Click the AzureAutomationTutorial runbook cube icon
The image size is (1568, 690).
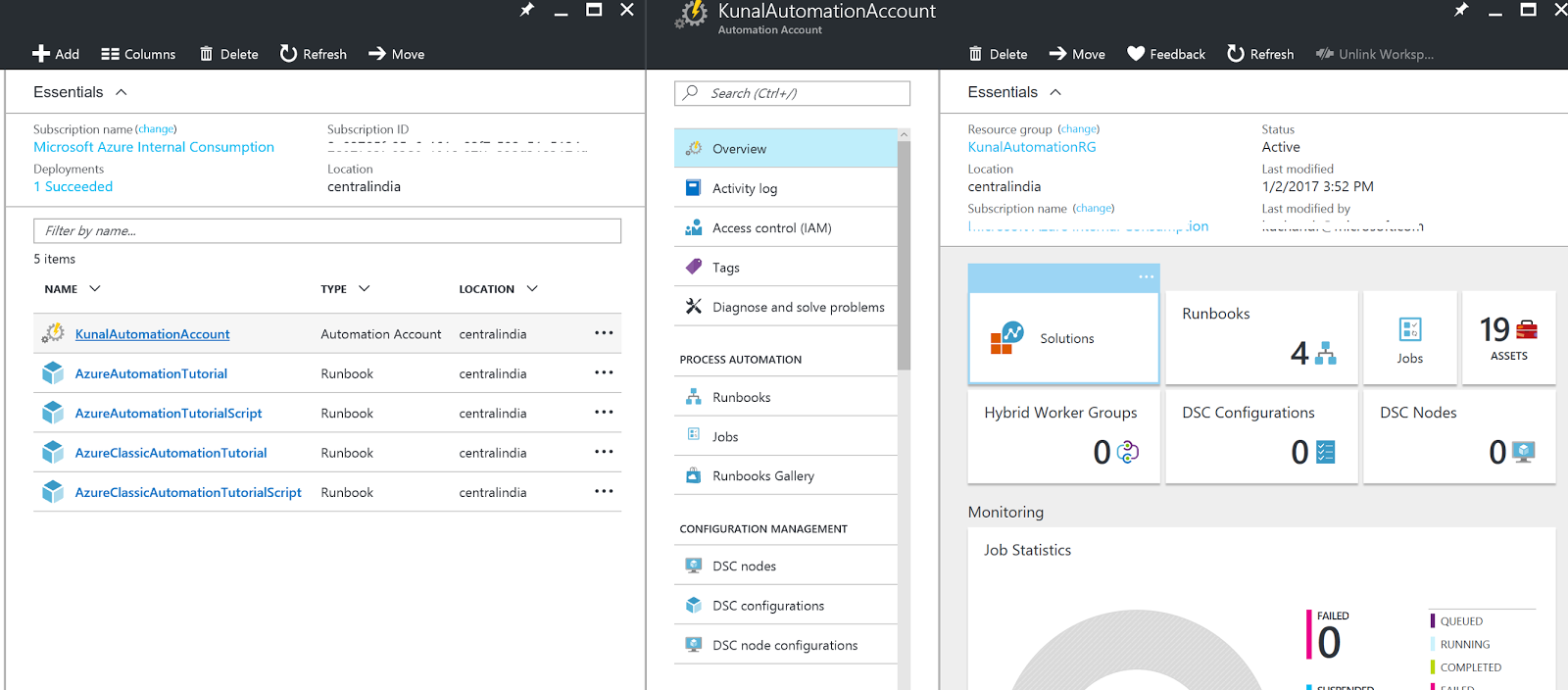53,373
